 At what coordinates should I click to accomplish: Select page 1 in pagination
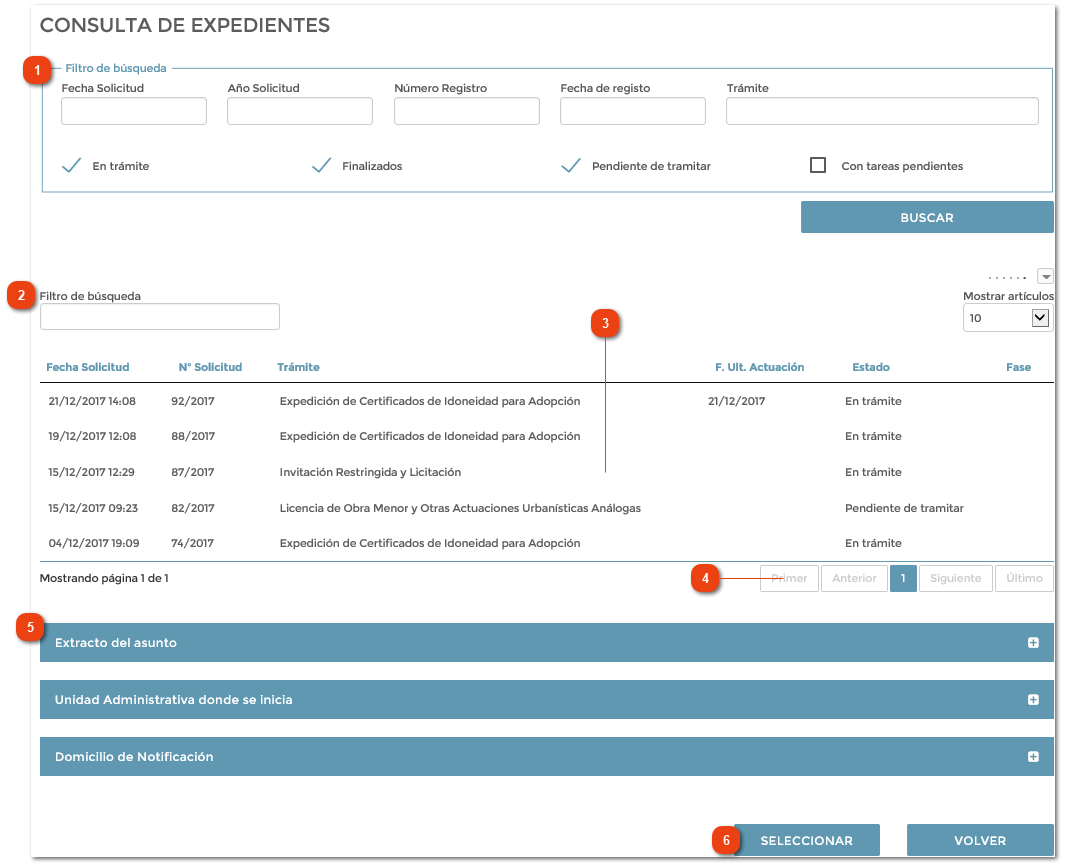(903, 578)
